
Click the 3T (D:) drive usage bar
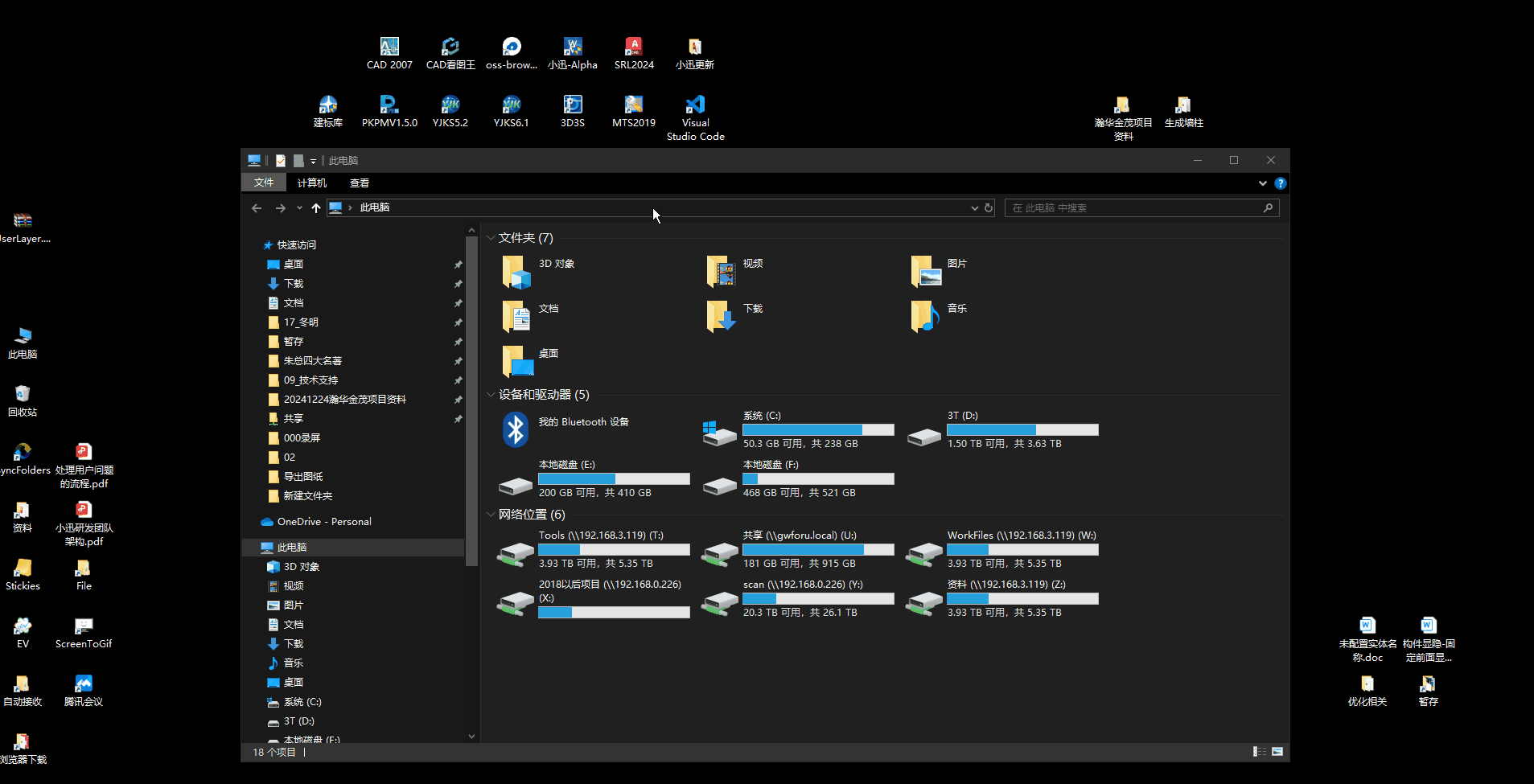[1022, 430]
